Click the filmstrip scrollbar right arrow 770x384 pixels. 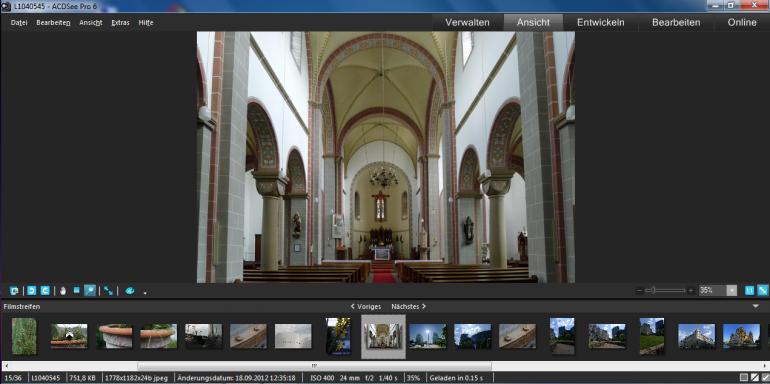[765, 366]
